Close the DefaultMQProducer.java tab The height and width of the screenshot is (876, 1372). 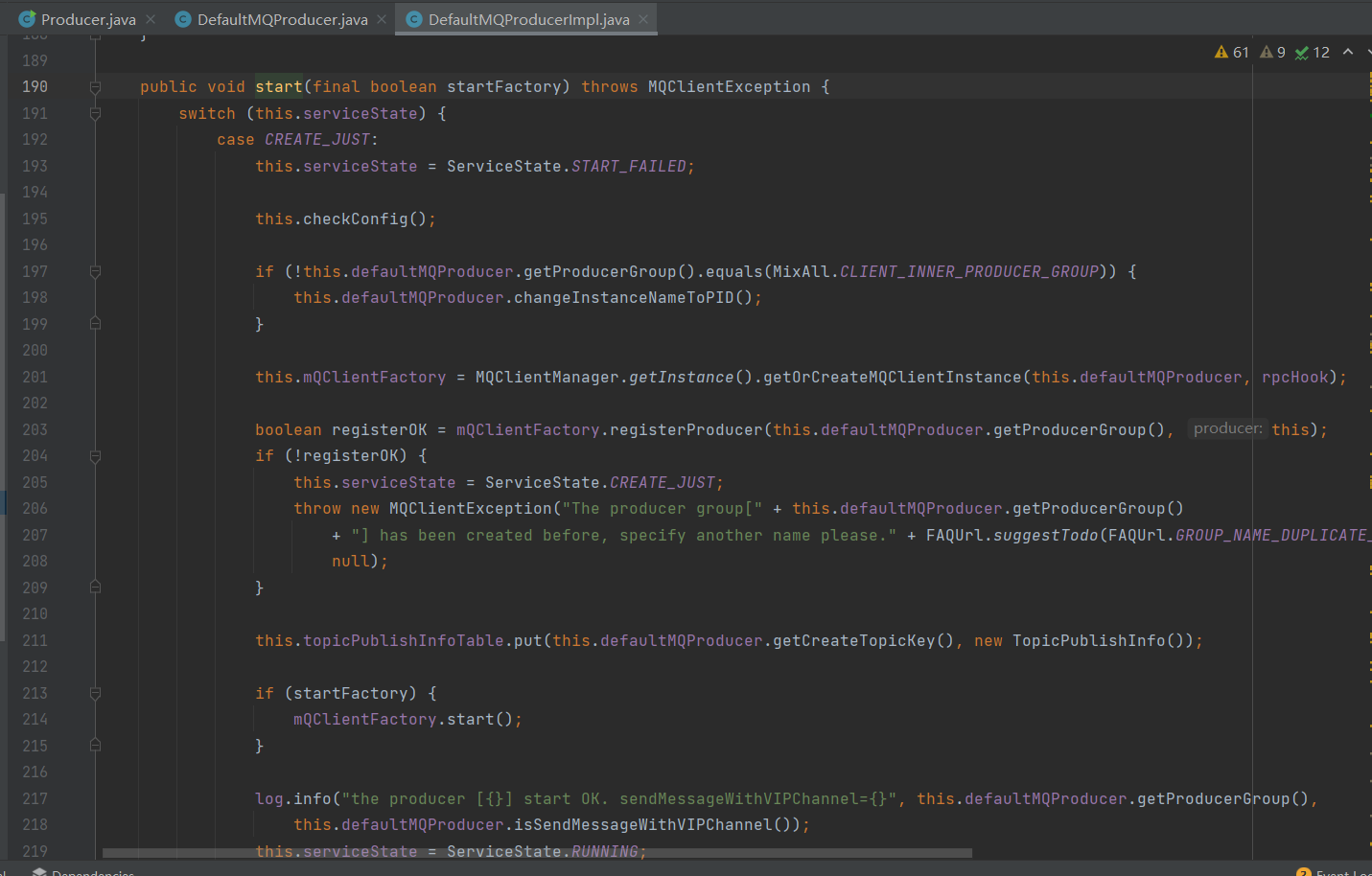tap(382, 19)
